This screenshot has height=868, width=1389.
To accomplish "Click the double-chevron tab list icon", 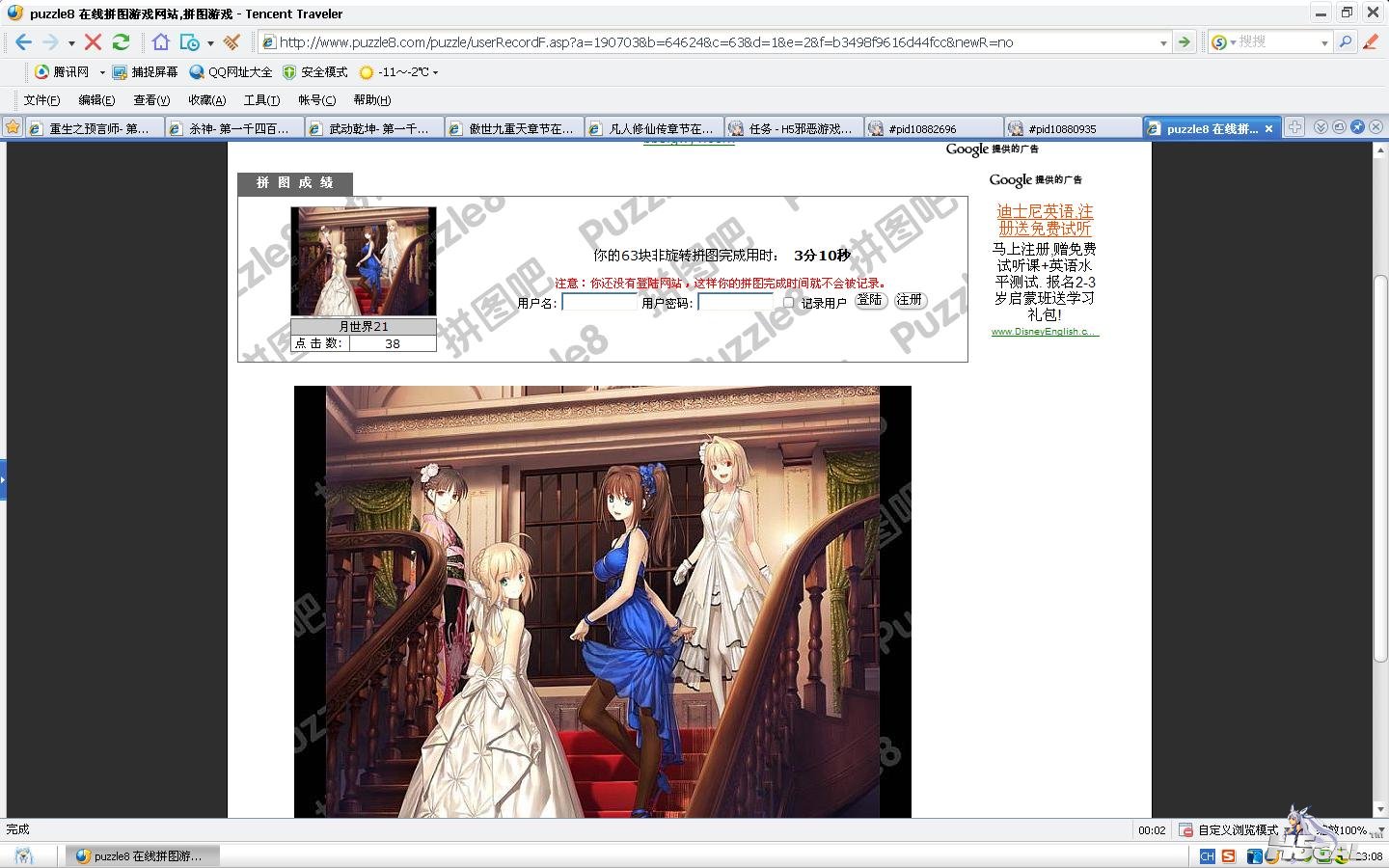I will point(1321,127).
